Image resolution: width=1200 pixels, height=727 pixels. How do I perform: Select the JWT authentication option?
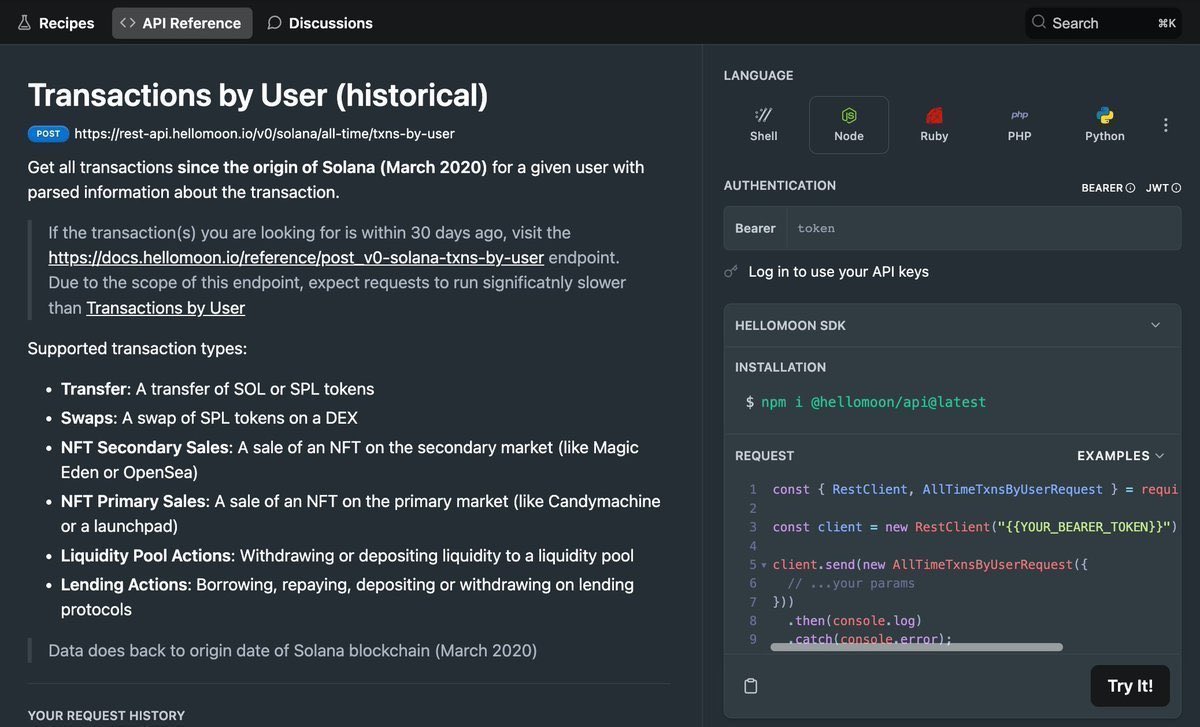point(1163,188)
